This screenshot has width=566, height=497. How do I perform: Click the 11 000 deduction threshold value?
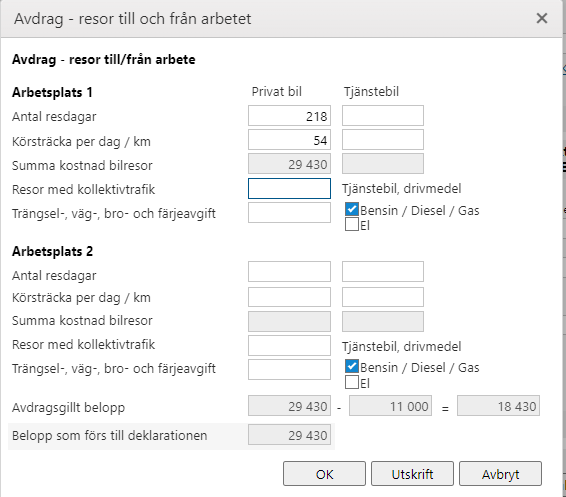390,406
